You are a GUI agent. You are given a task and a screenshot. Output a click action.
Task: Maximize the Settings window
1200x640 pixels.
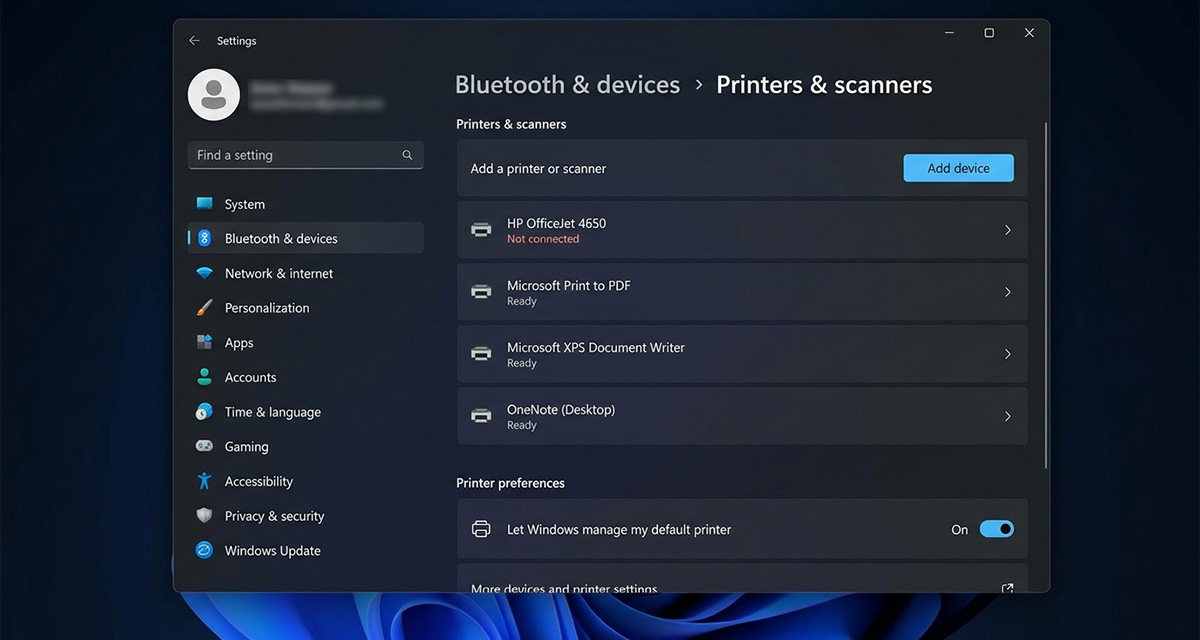[x=989, y=33]
